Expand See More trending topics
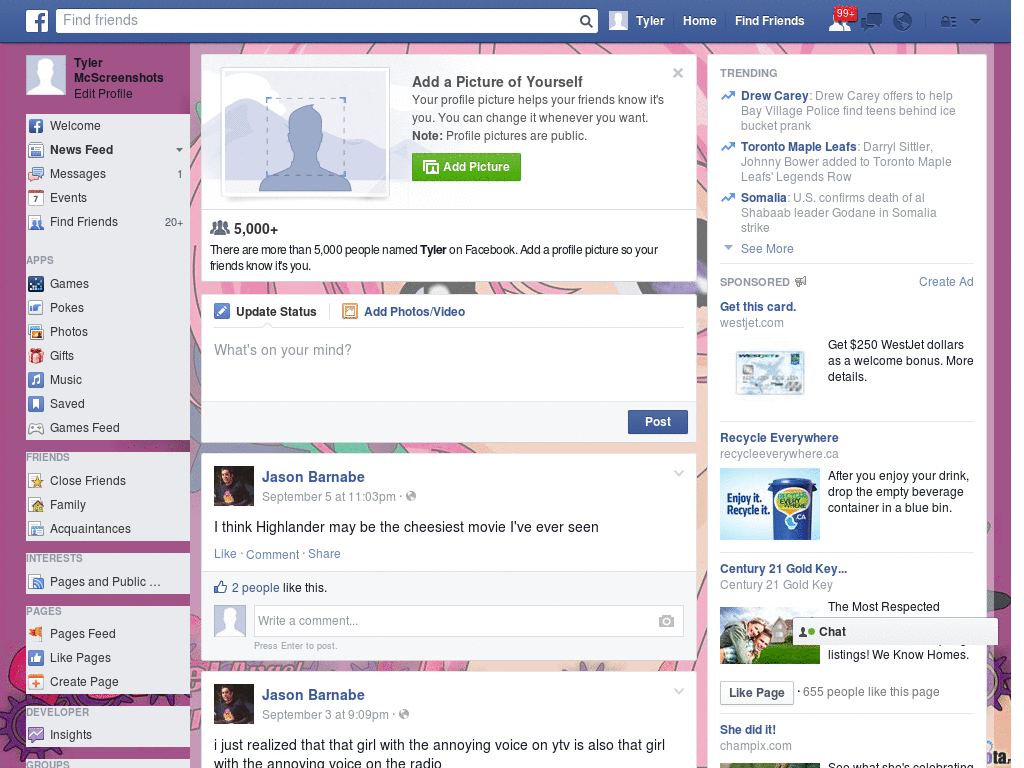Viewport: 1024px width, 768px height. [767, 249]
